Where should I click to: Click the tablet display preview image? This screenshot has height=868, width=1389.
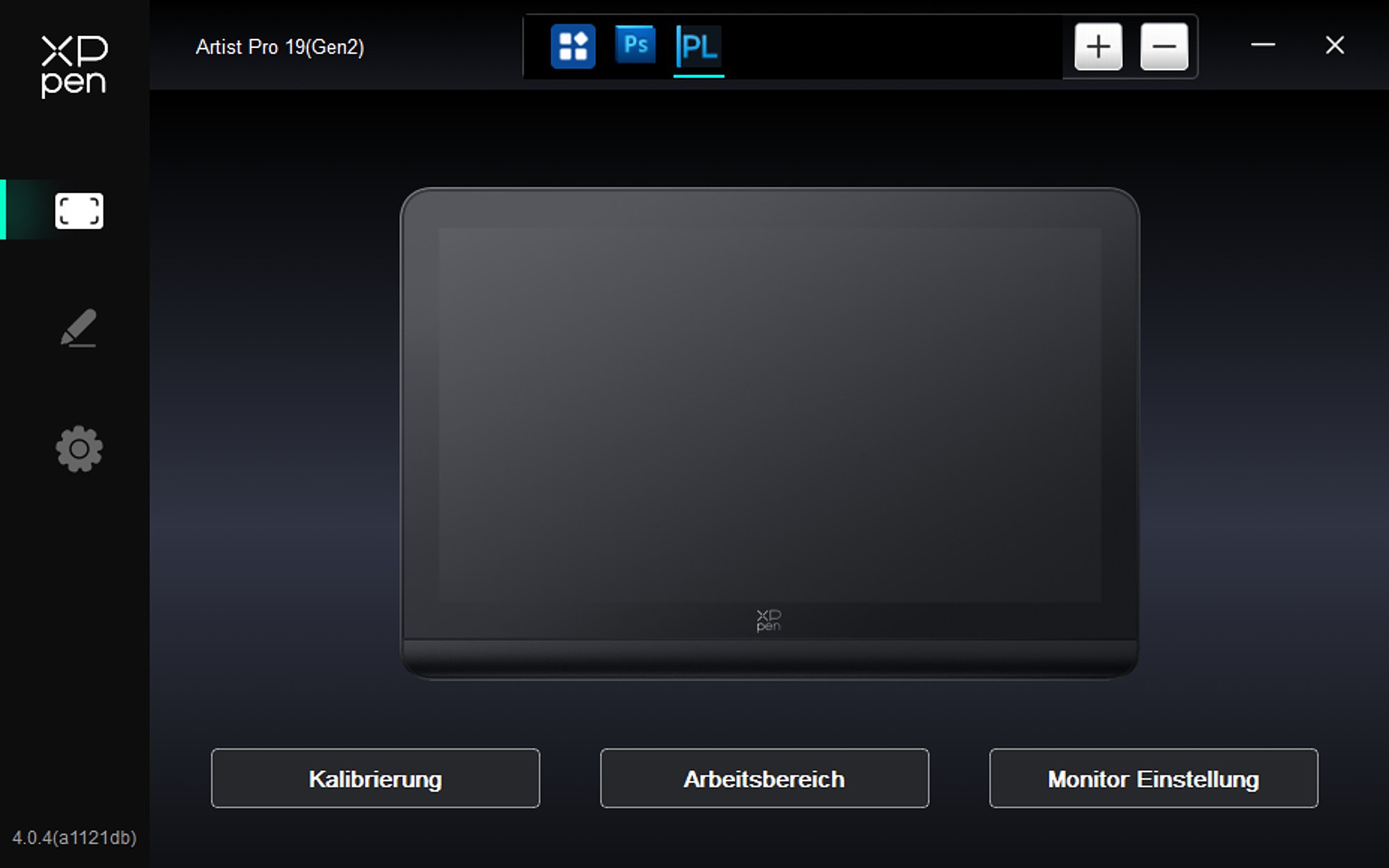click(770, 433)
